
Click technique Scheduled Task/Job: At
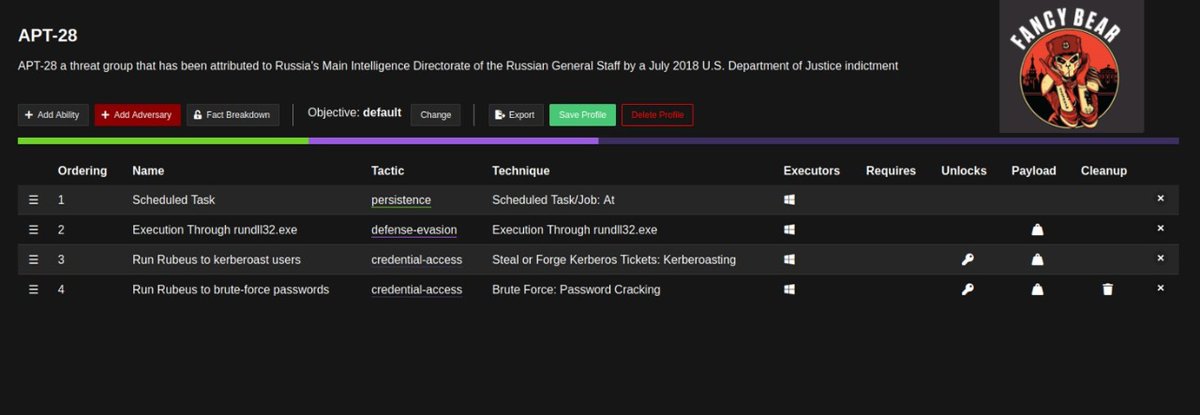click(553, 200)
